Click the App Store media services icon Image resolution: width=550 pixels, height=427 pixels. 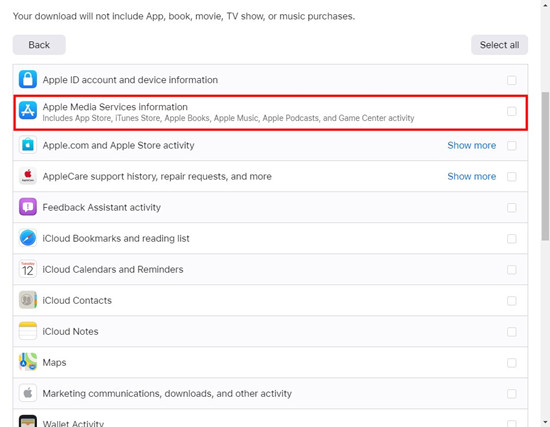[x=28, y=111]
